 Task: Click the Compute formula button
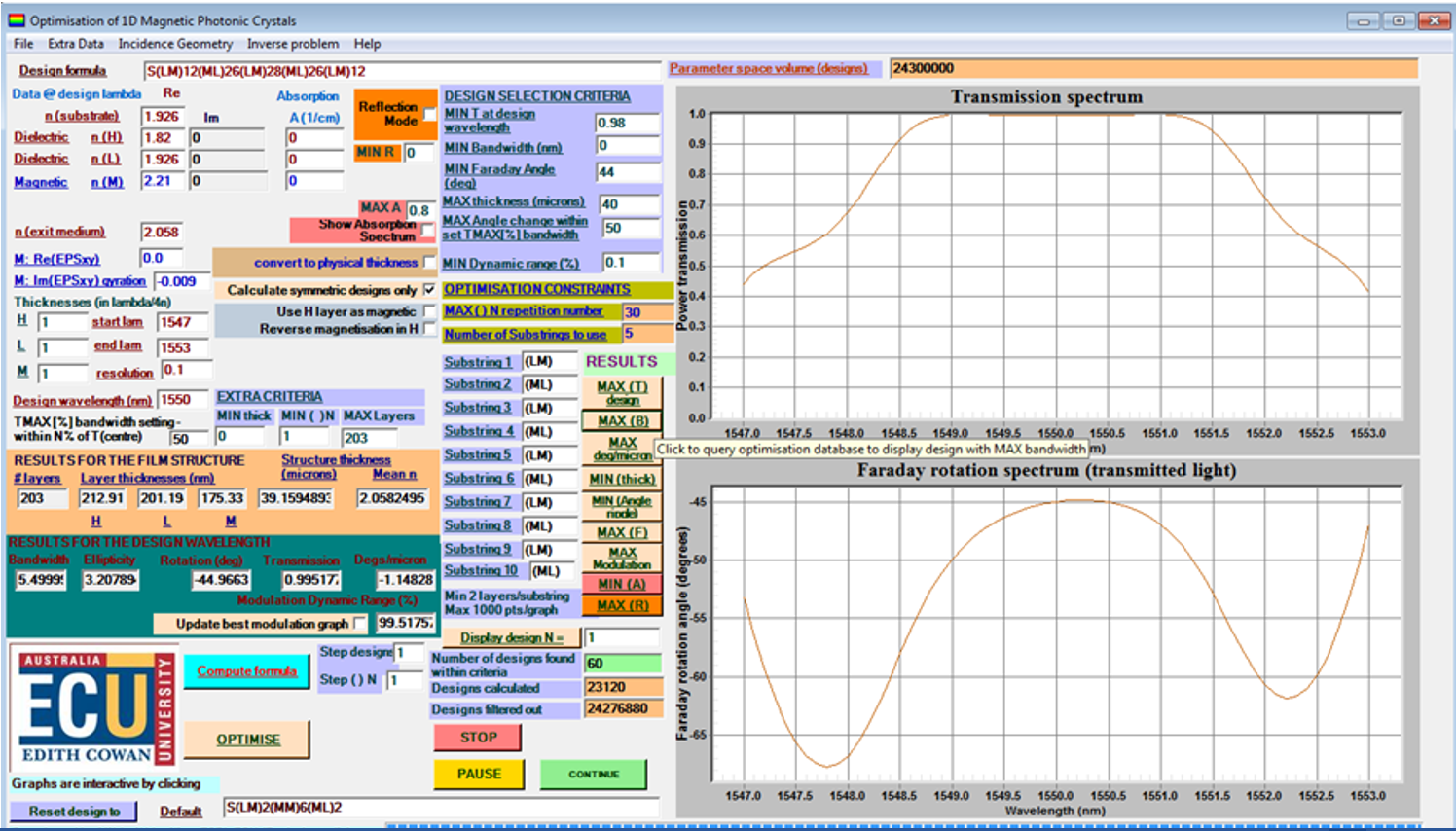pos(246,671)
